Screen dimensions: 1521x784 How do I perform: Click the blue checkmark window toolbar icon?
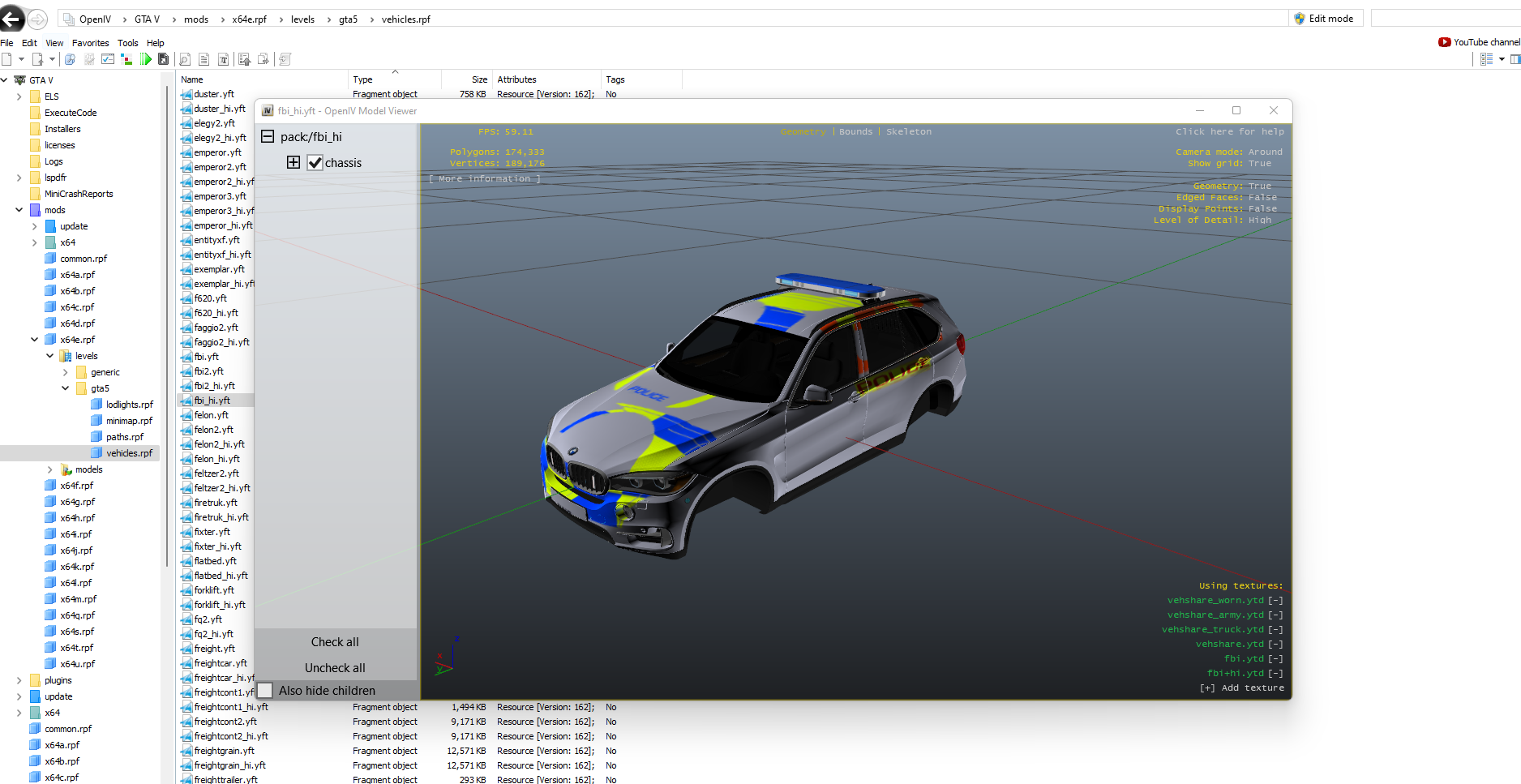click(x=108, y=59)
